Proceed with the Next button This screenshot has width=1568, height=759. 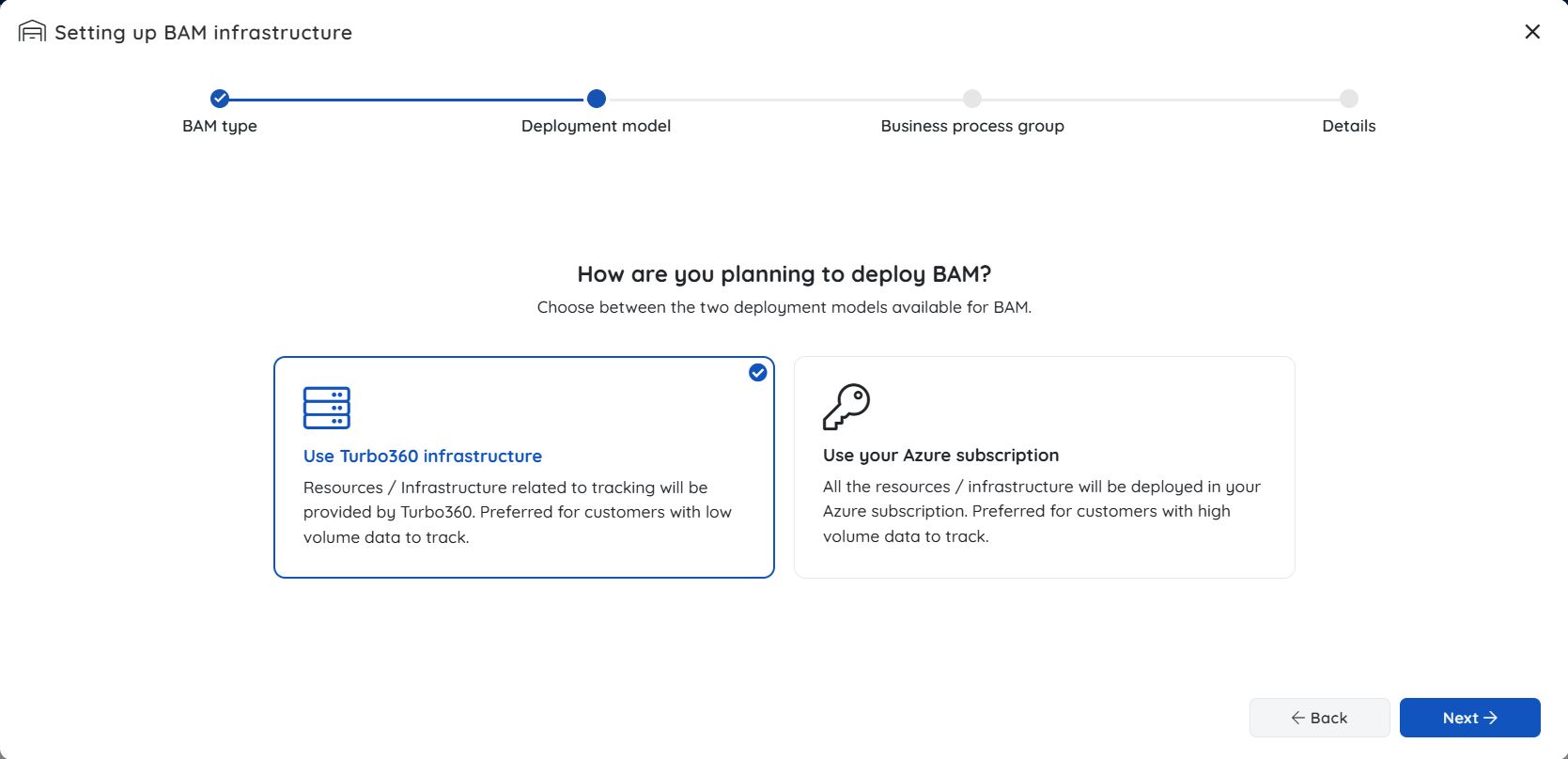coord(1470,718)
